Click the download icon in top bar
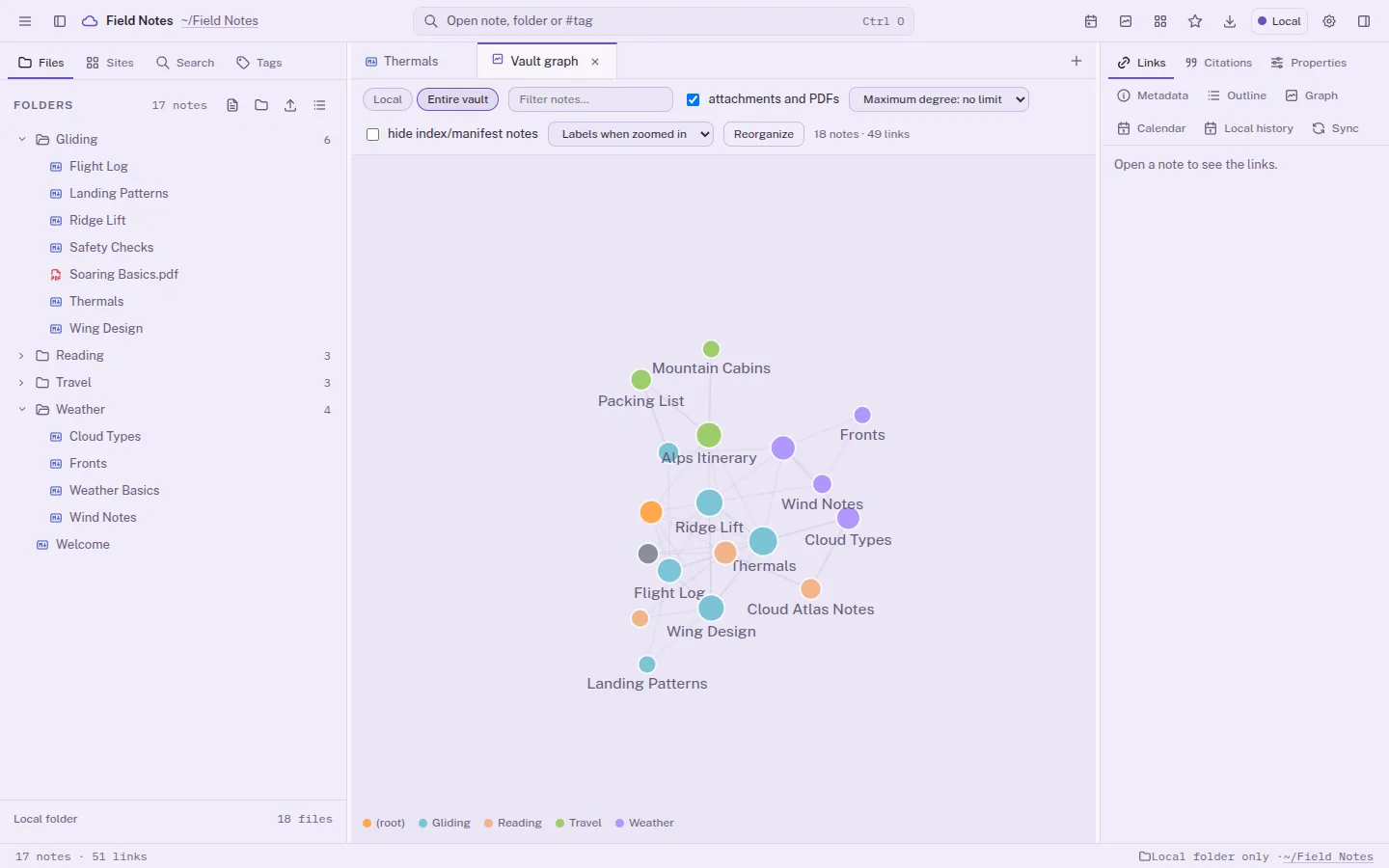1389x868 pixels. (x=1230, y=21)
